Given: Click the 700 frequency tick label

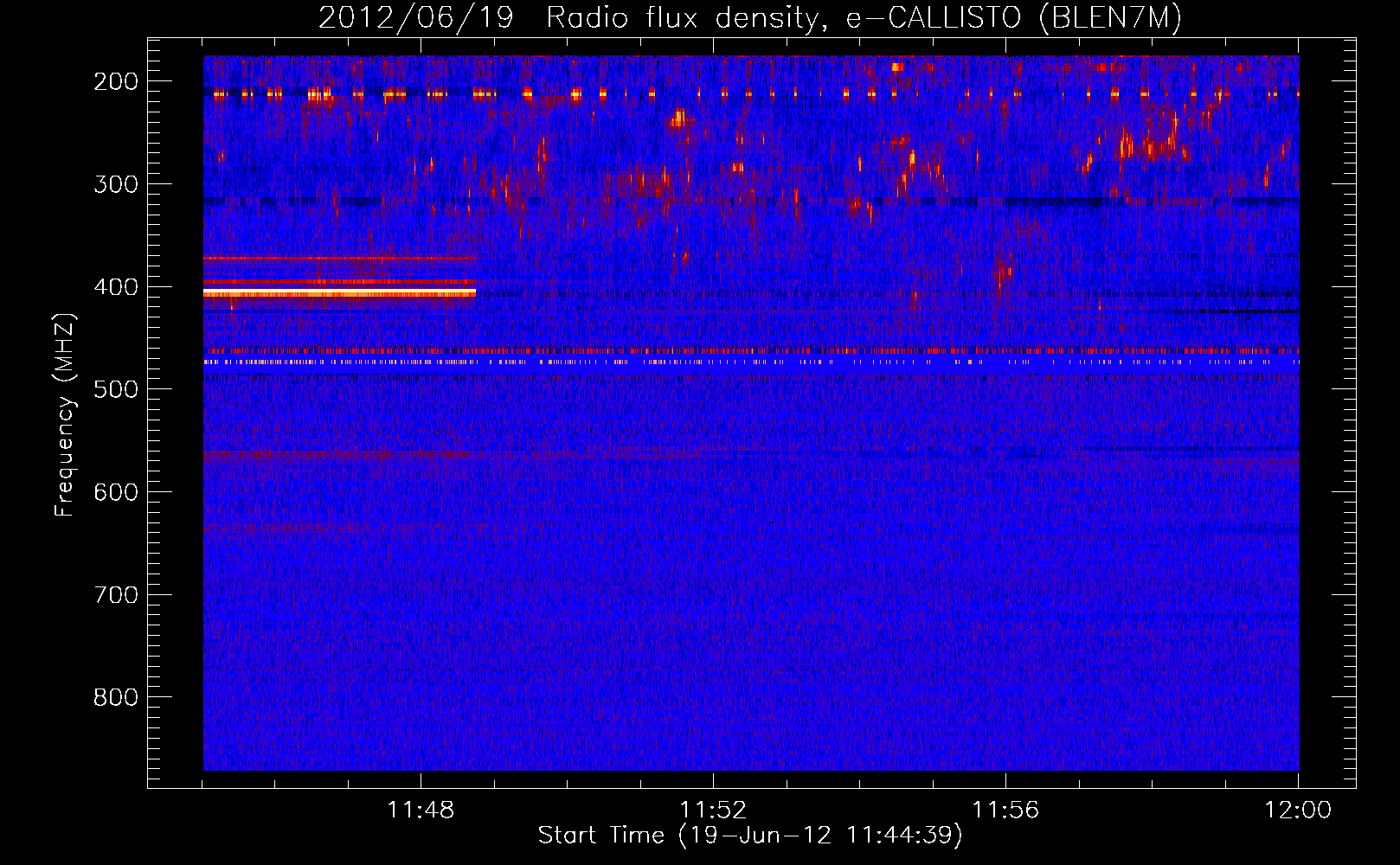Looking at the screenshot, I should coord(116,595).
